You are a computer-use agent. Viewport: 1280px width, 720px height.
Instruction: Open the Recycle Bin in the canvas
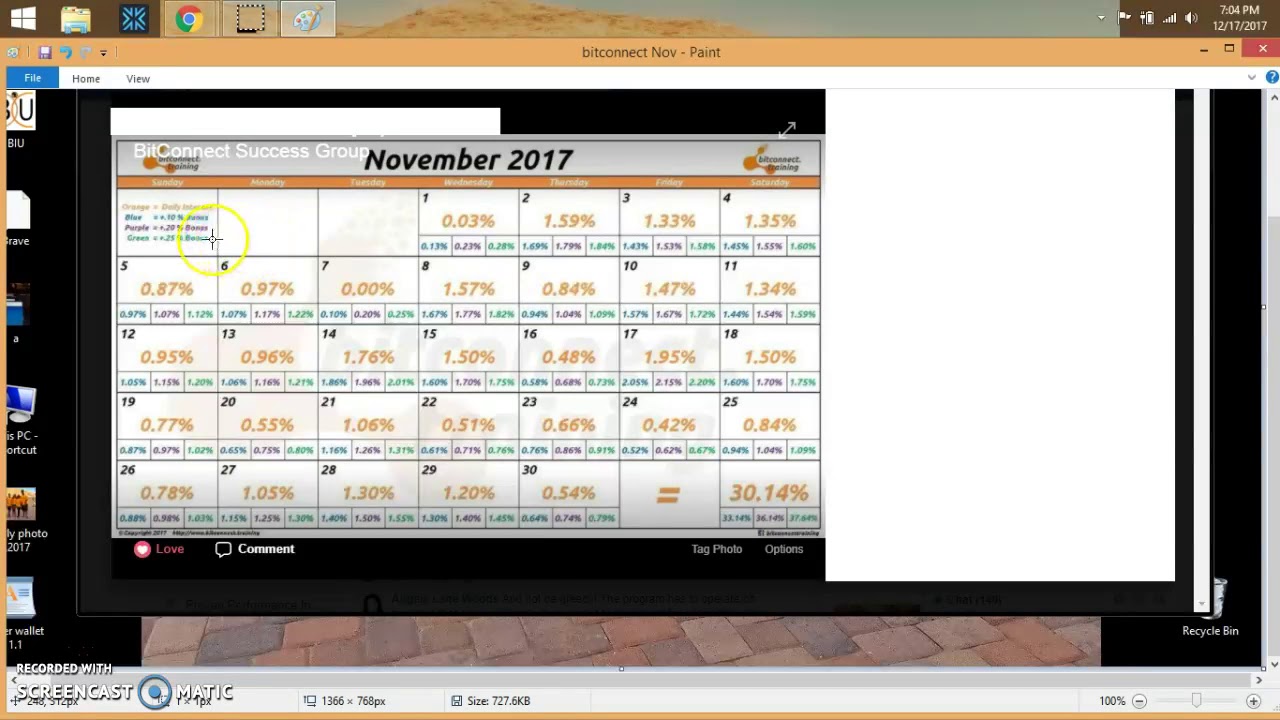pos(1211,608)
